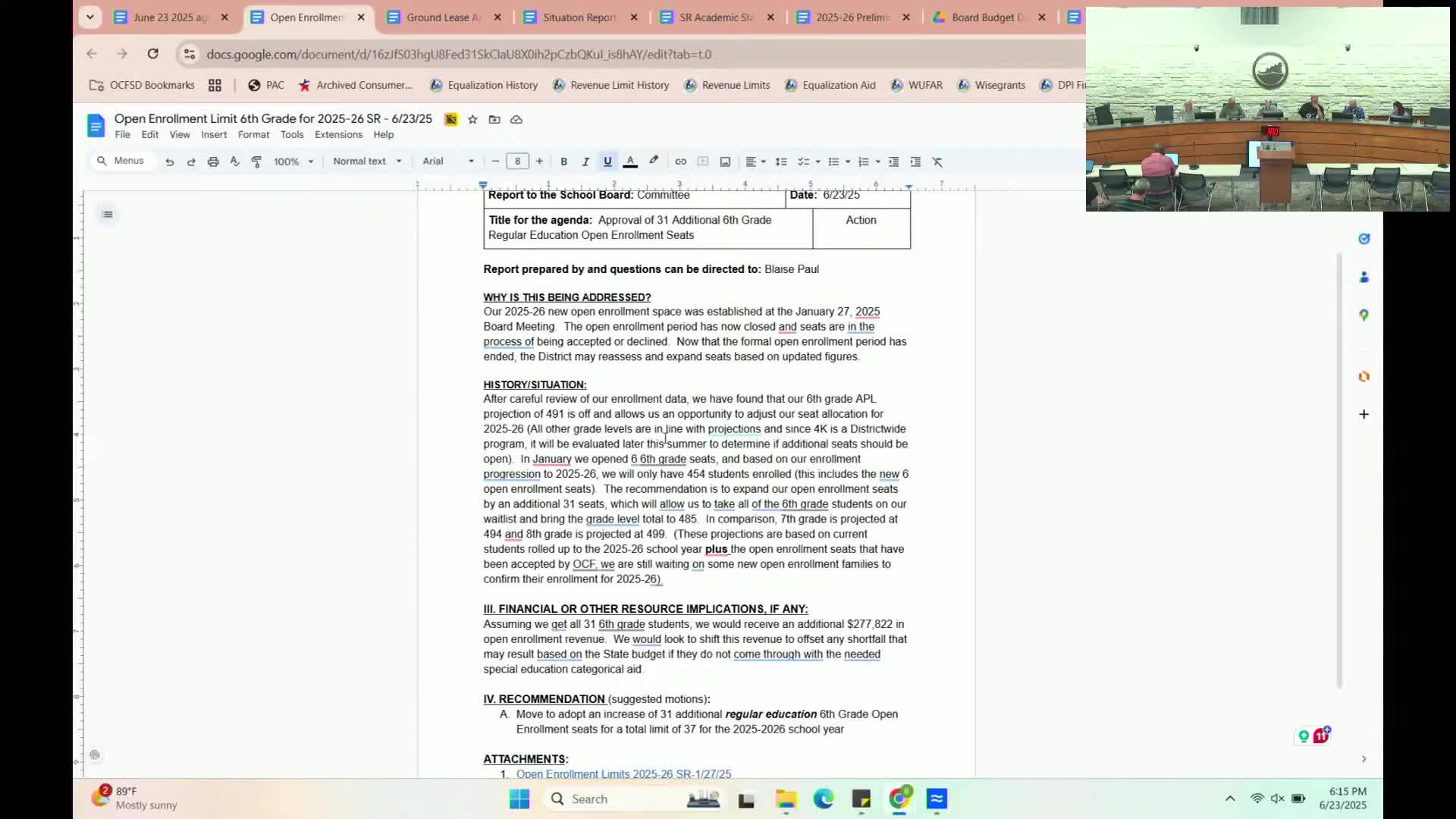Click the Clear formatting icon
This screenshot has width=1456, height=819.
[937, 162]
